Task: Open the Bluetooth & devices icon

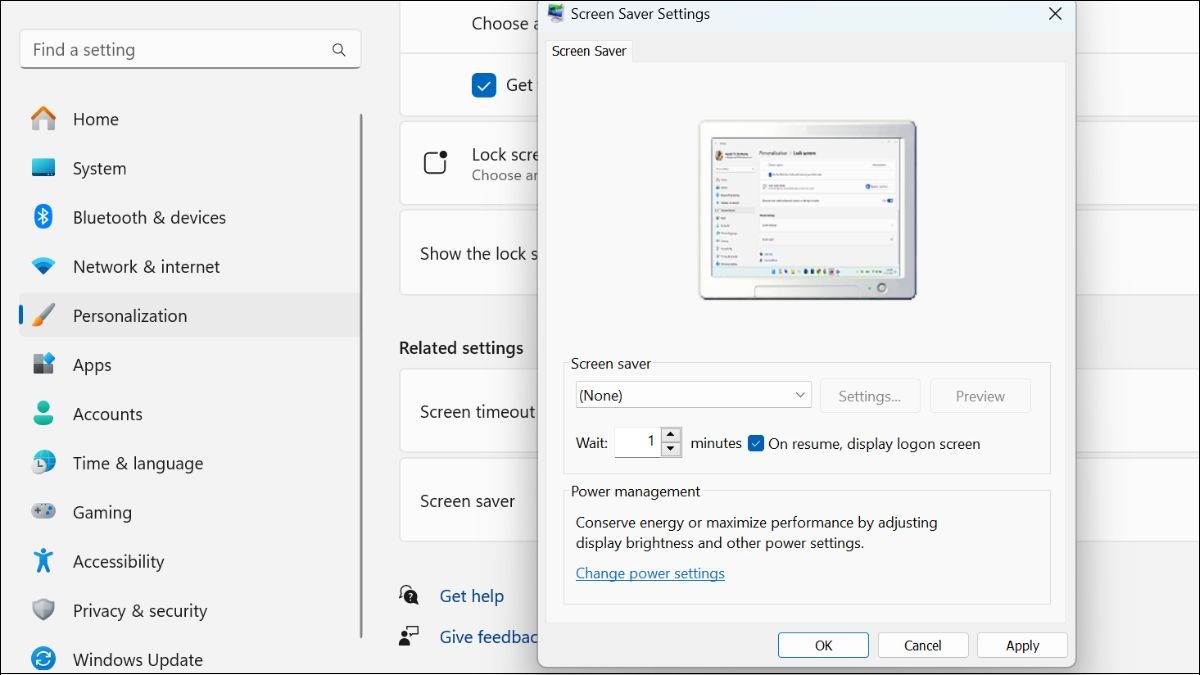Action: [x=43, y=217]
